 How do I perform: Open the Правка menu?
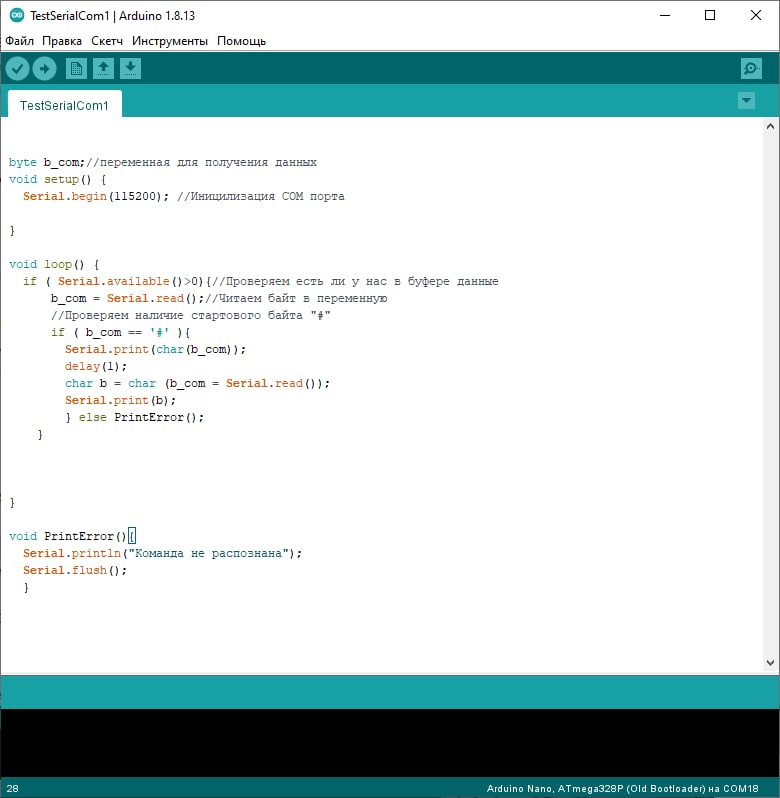[x=62, y=41]
